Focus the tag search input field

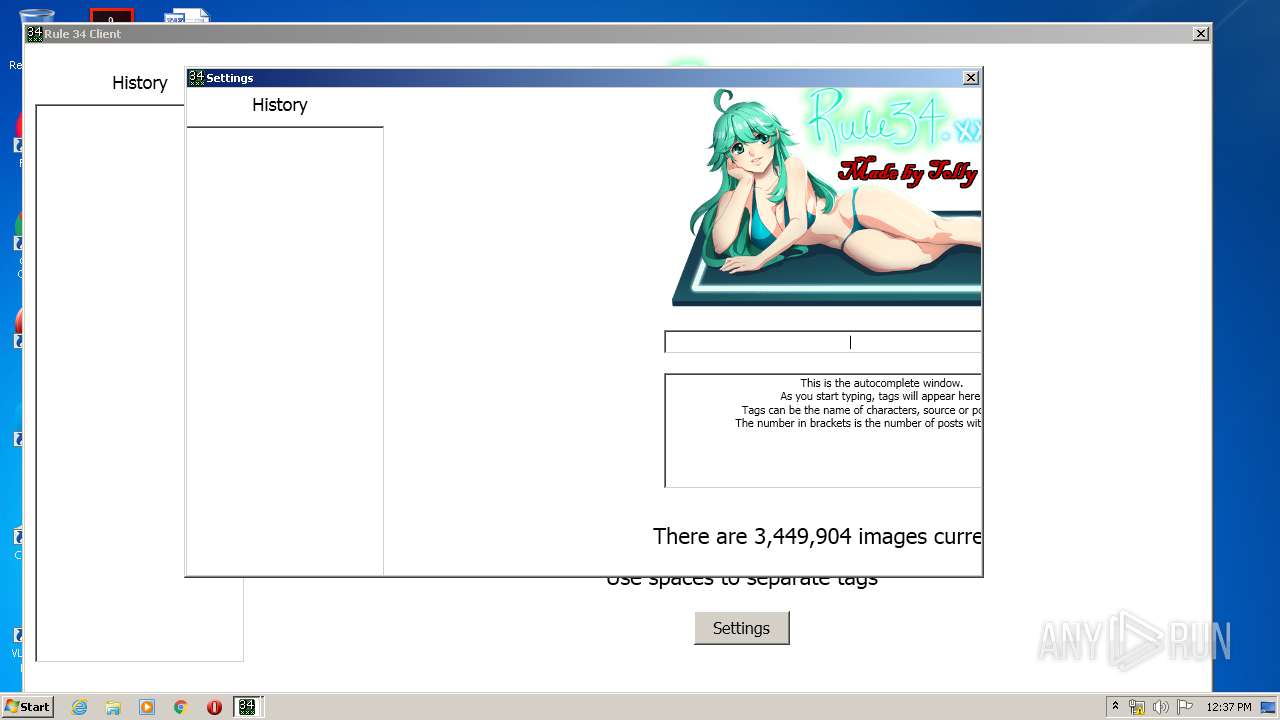pos(823,342)
